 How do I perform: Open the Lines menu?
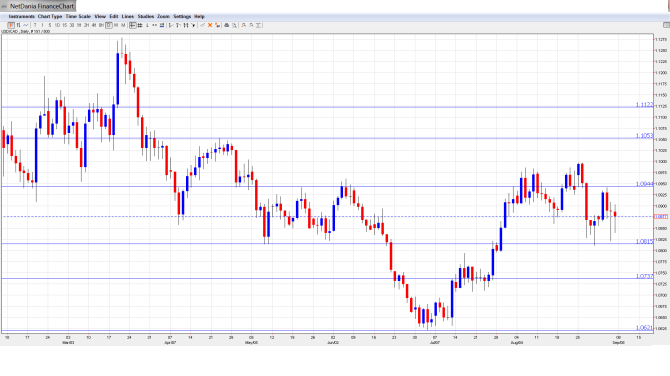click(x=128, y=16)
